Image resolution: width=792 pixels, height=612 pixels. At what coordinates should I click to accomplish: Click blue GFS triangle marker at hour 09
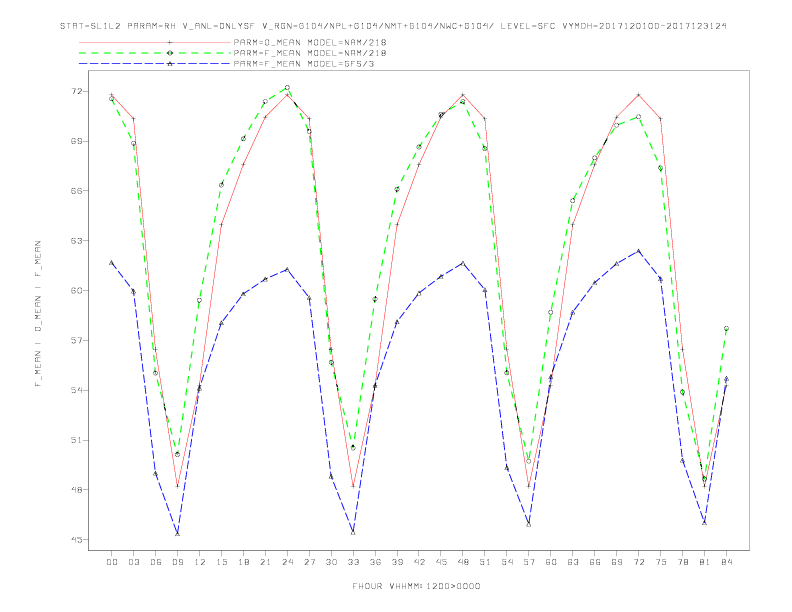pos(177,534)
